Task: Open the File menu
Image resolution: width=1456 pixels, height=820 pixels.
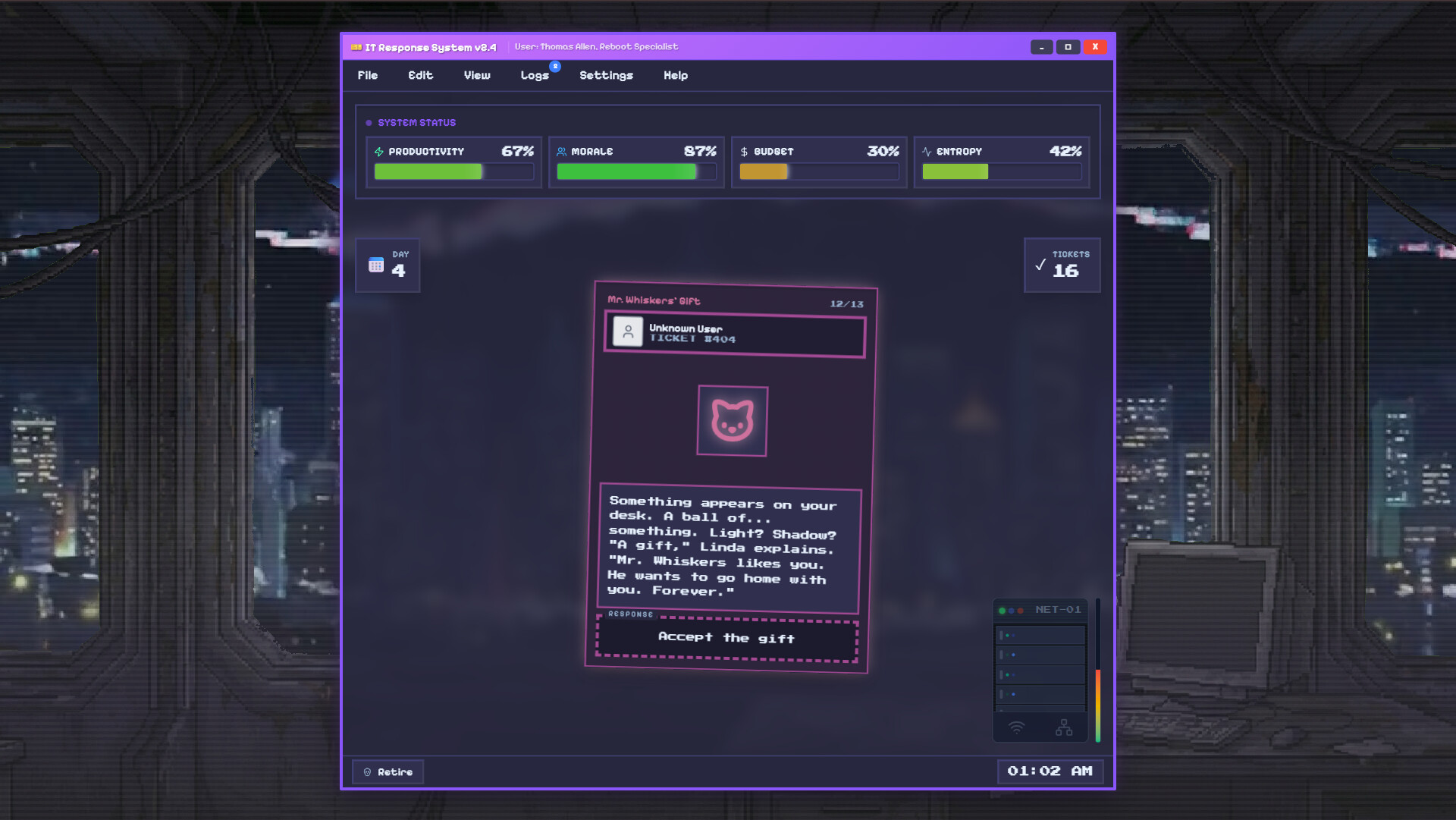Action: (x=368, y=75)
